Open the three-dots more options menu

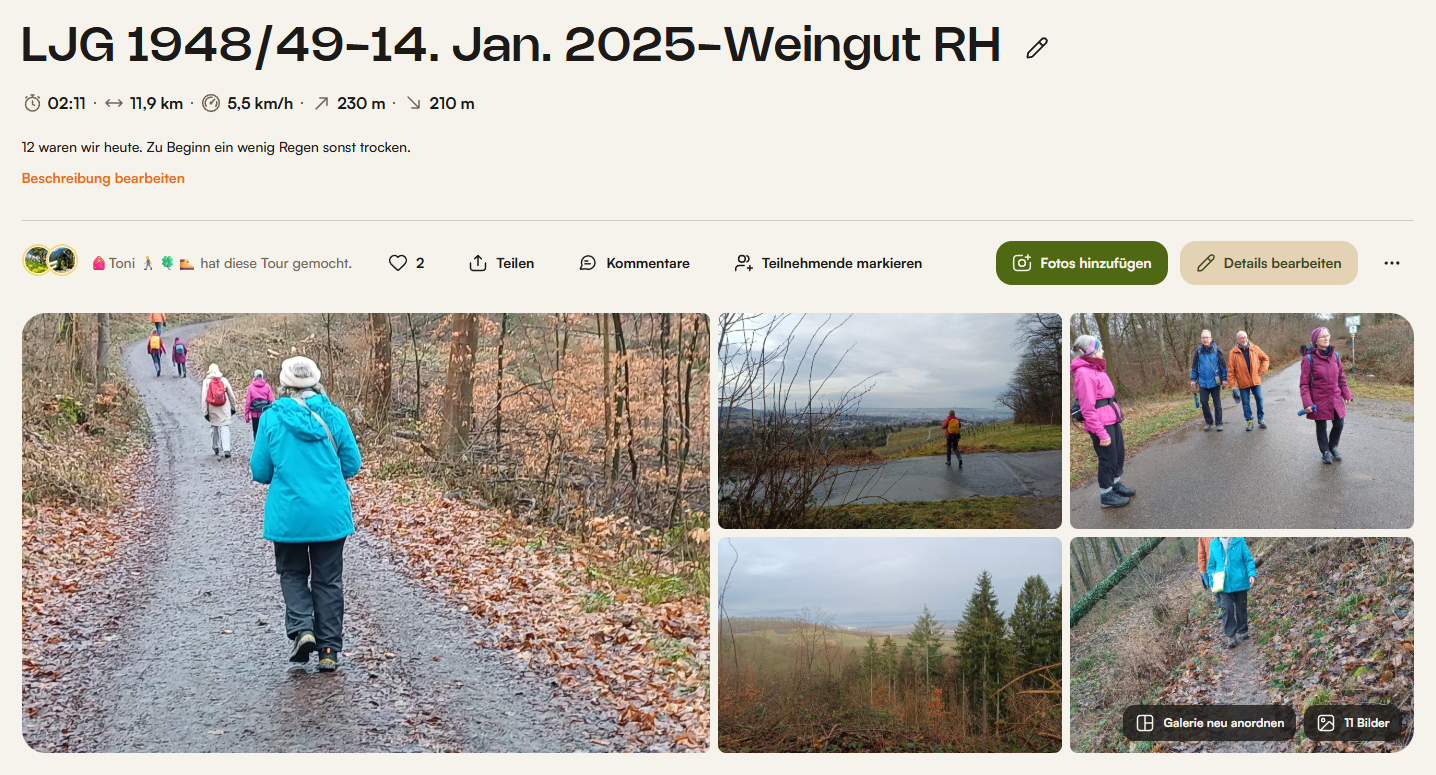(x=1392, y=263)
